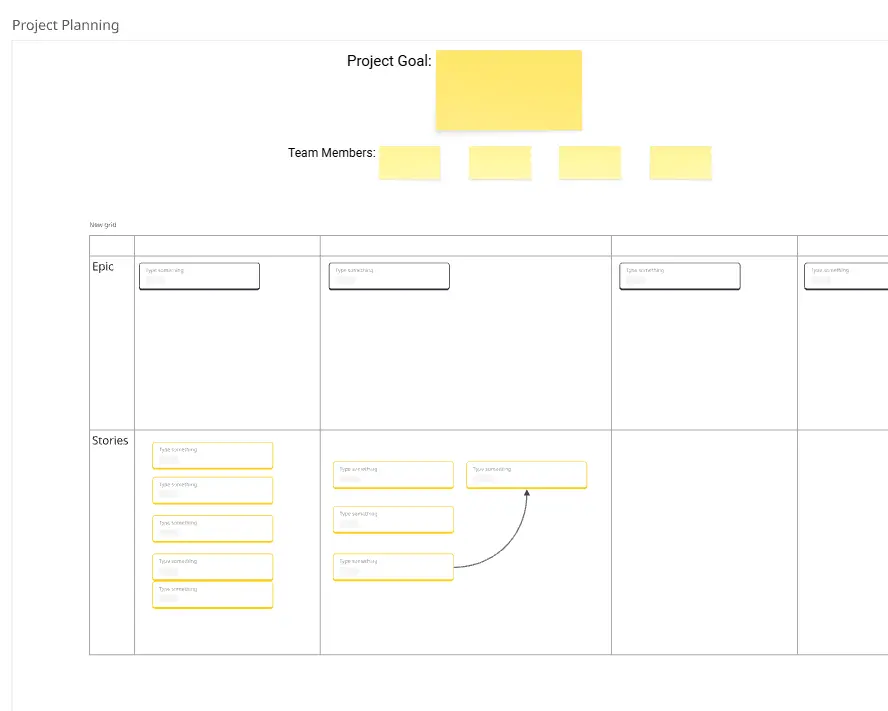Click the Project Planning board title
The image size is (888, 711).
click(65, 24)
